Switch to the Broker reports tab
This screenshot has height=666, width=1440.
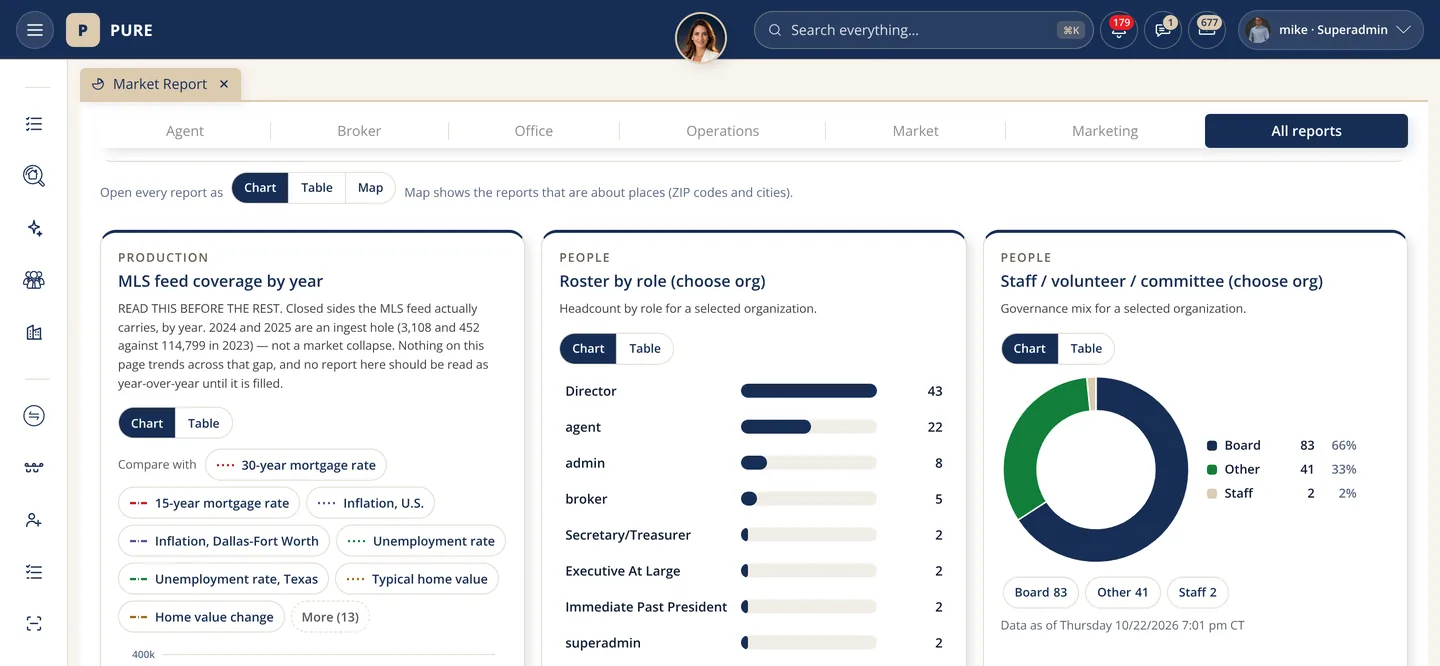(359, 131)
